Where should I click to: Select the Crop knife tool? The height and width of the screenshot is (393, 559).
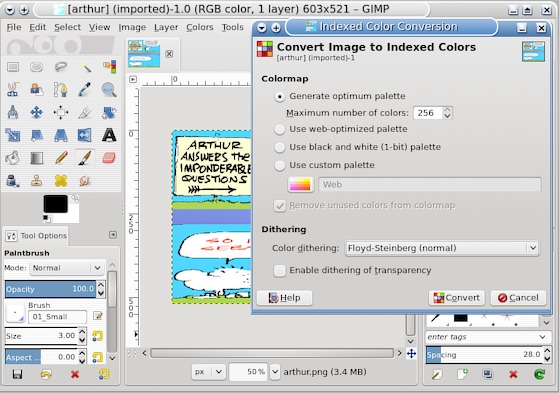85,112
